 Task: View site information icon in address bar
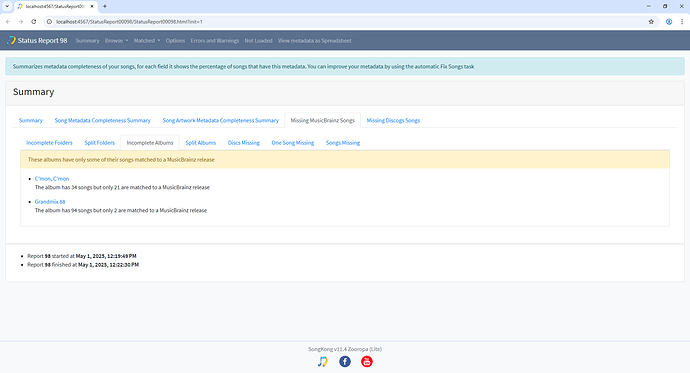pyautogui.click(x=49, y=22)
